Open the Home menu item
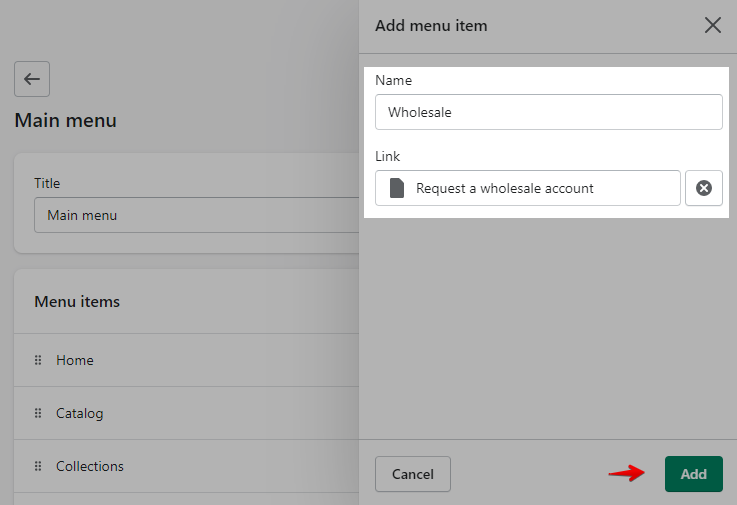Viewport: 737px width, 505px height. click(x=75, y=360)
